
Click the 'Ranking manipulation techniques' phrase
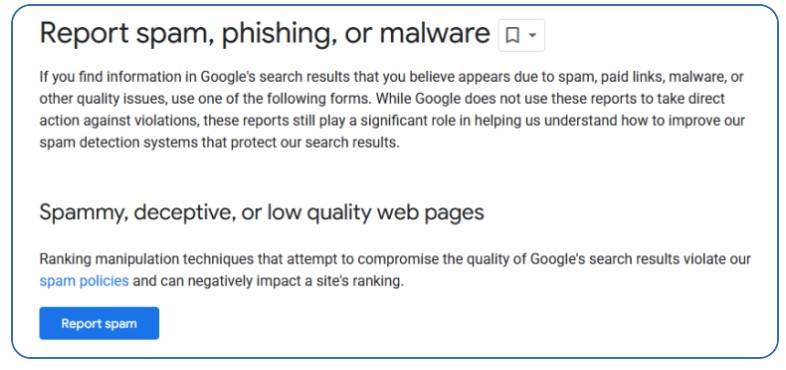coord(146,259)
